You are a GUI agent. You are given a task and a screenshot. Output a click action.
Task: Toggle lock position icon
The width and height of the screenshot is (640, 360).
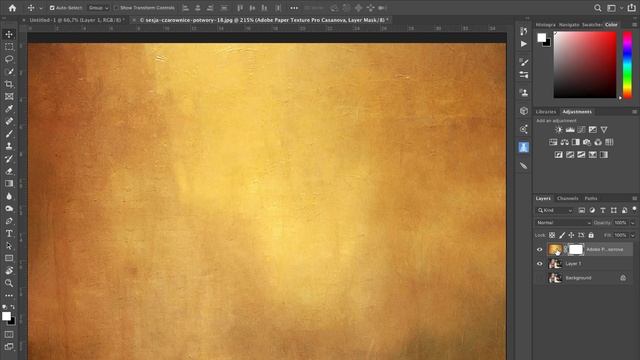pyautogui.click(x=571, y=235)
